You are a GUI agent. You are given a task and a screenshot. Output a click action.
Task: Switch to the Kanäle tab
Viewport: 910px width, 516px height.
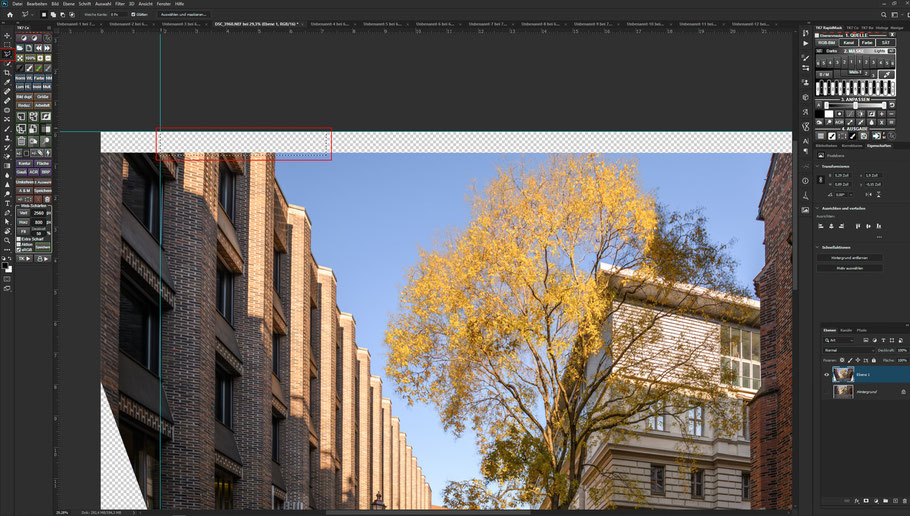pos(846,330)
